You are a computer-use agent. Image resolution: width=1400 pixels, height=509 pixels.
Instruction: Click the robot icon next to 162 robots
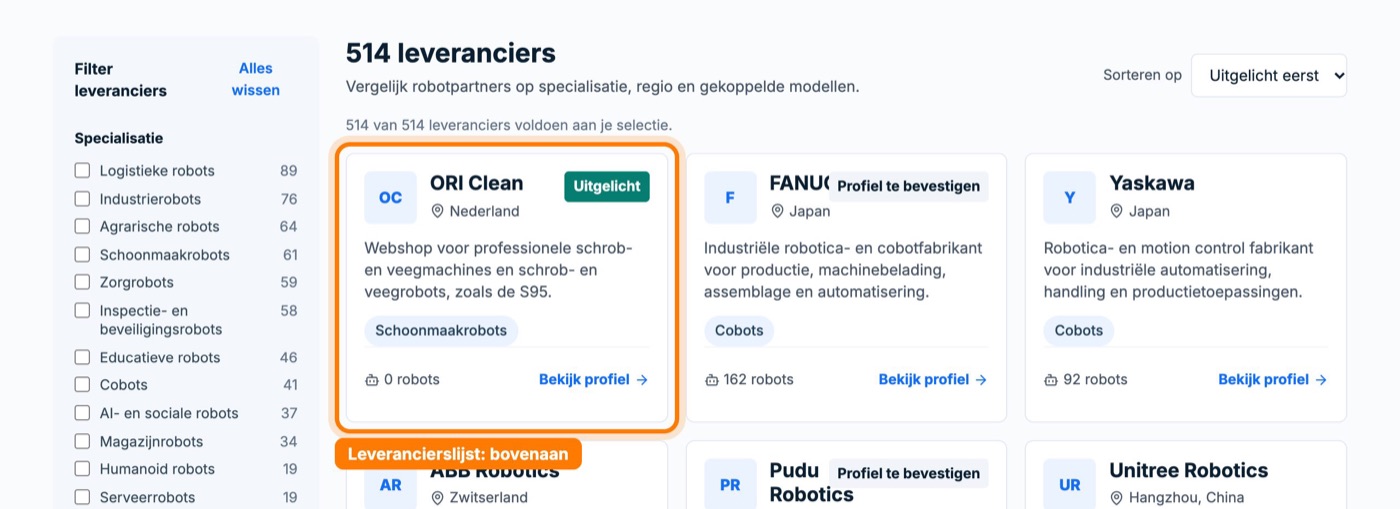point(712,380)
